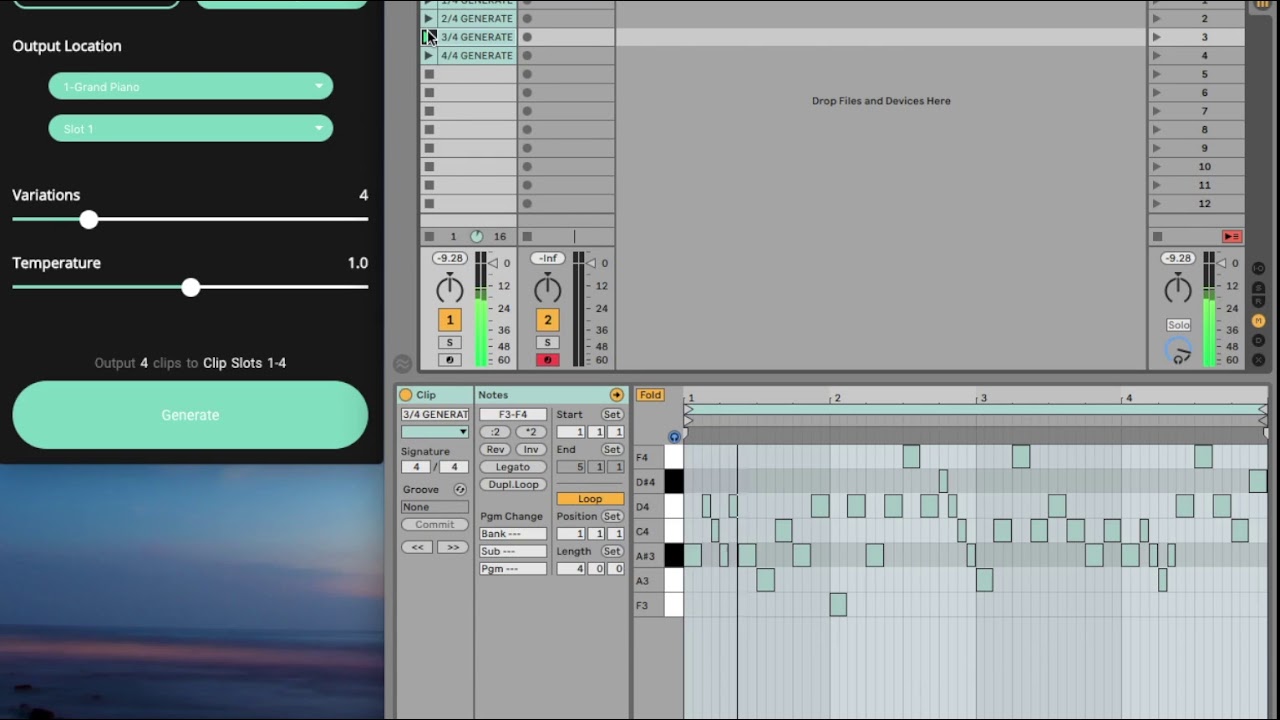Arm track 1 for recording

coord(450,360)
